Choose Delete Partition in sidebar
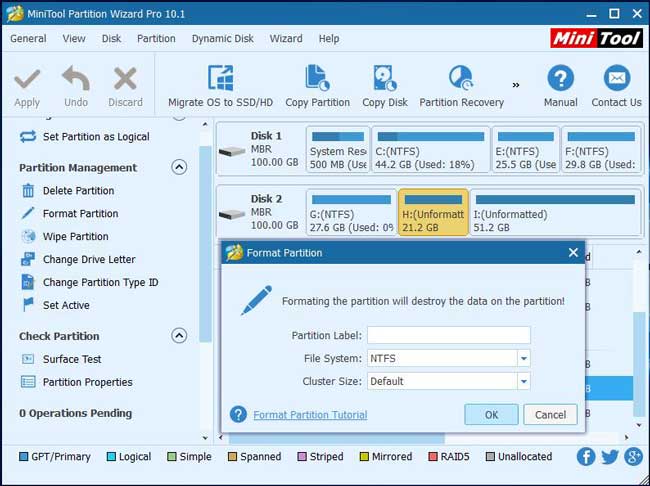 (67, 191)
